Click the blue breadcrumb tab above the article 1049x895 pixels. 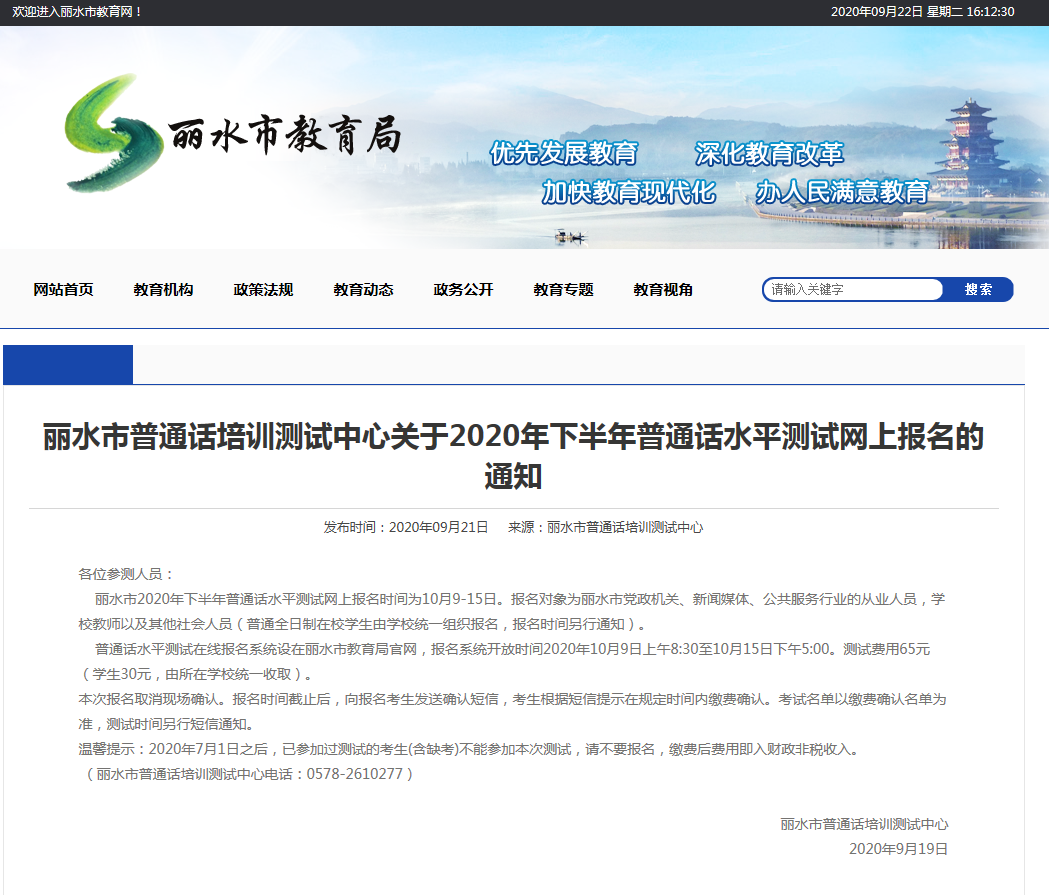(67, 364)
